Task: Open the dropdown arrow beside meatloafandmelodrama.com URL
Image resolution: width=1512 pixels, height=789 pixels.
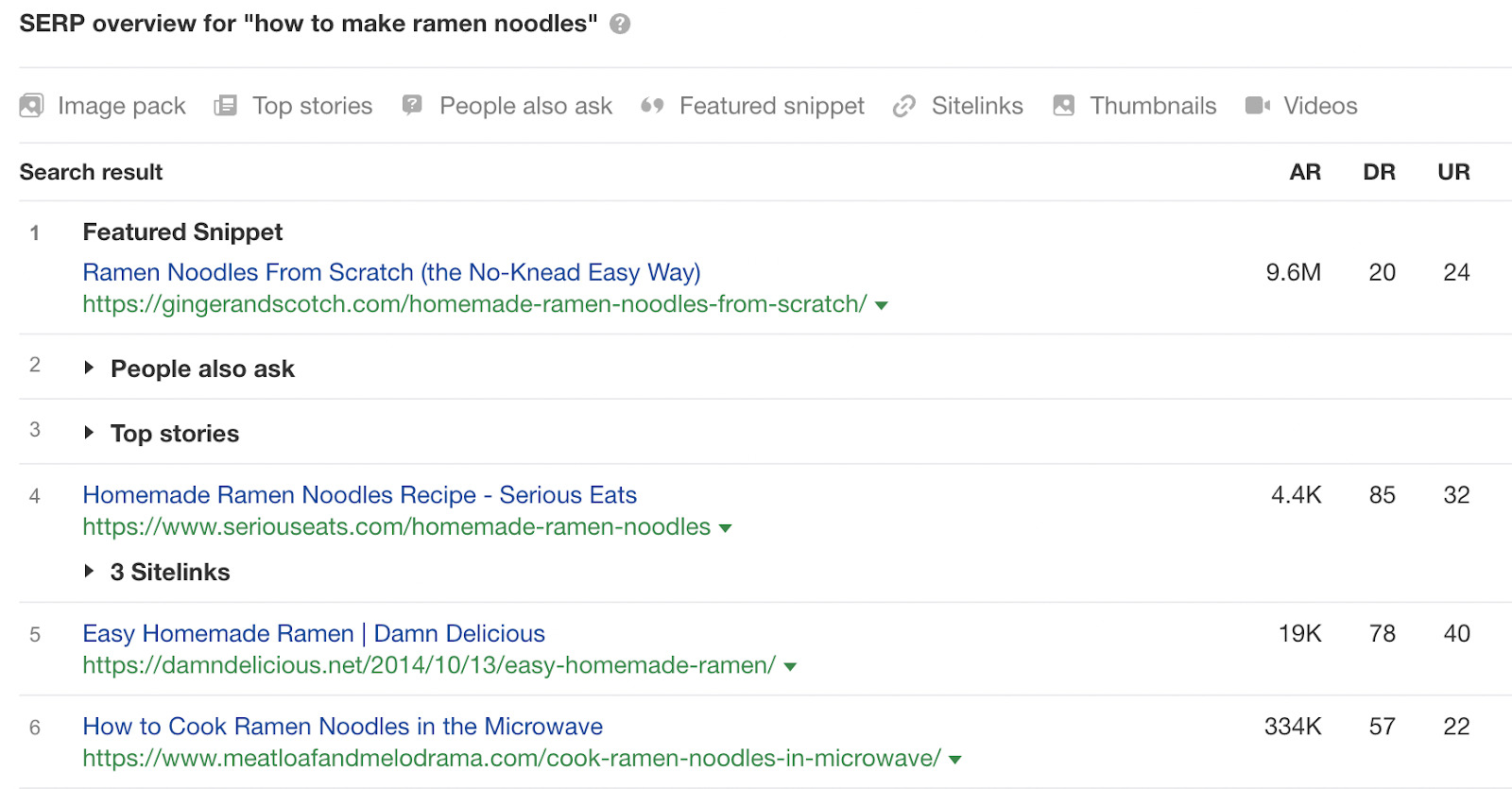Action: point(955,759)
